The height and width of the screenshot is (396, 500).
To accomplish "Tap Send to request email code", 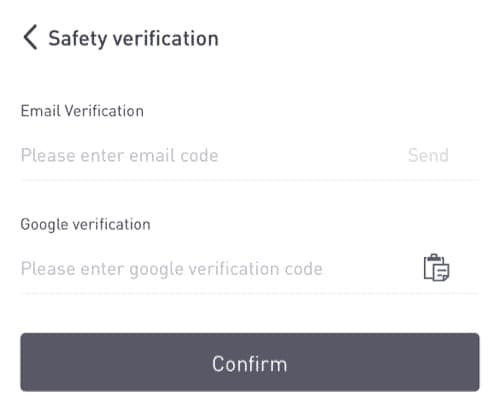I will [x=428, y=155].
